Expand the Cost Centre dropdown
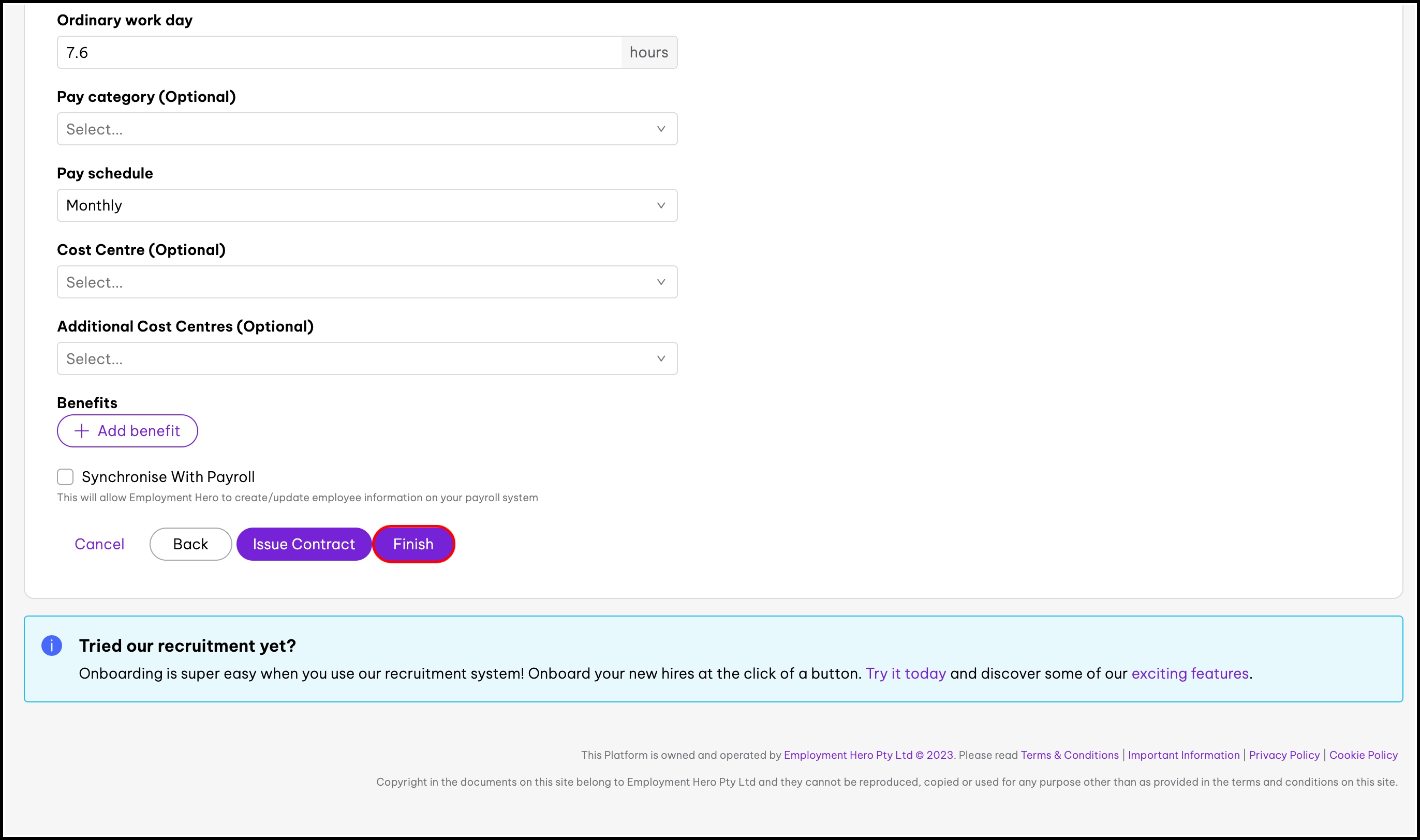 click(x=367, y=282)
